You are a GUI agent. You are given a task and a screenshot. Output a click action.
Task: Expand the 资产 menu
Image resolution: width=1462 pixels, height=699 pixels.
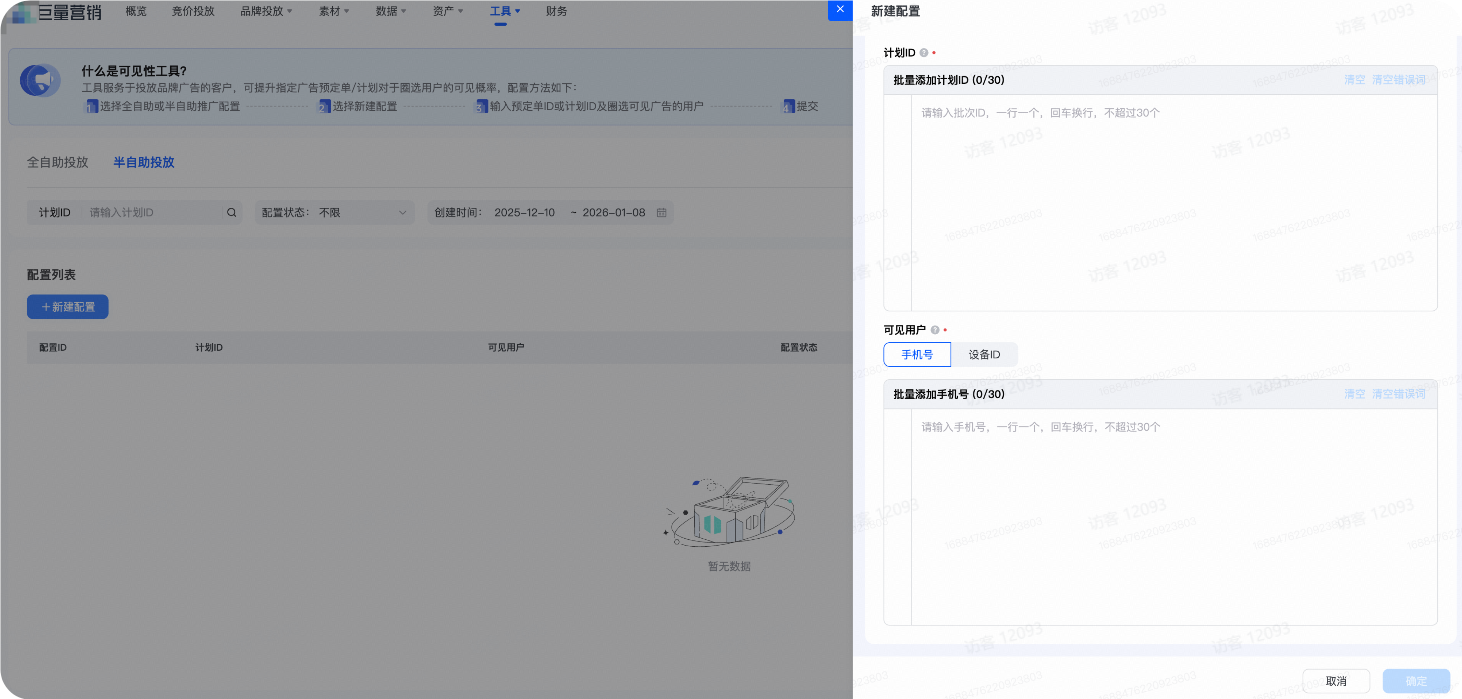448,12
